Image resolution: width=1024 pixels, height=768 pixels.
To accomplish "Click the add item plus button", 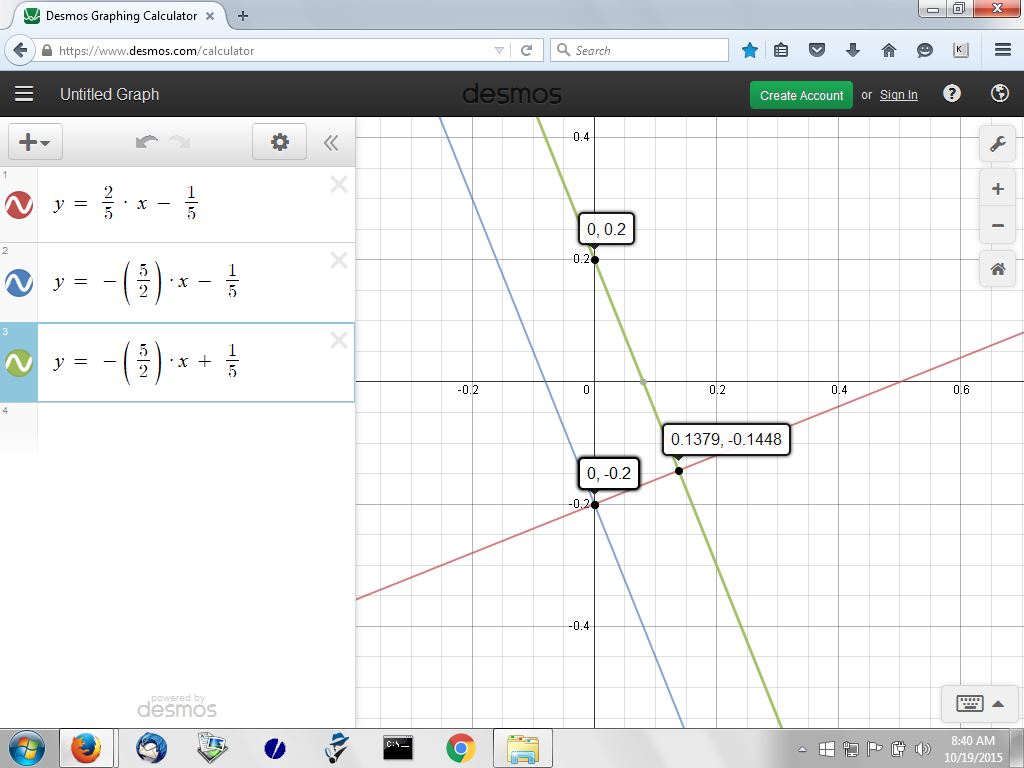I will click(x=35, y=142).
